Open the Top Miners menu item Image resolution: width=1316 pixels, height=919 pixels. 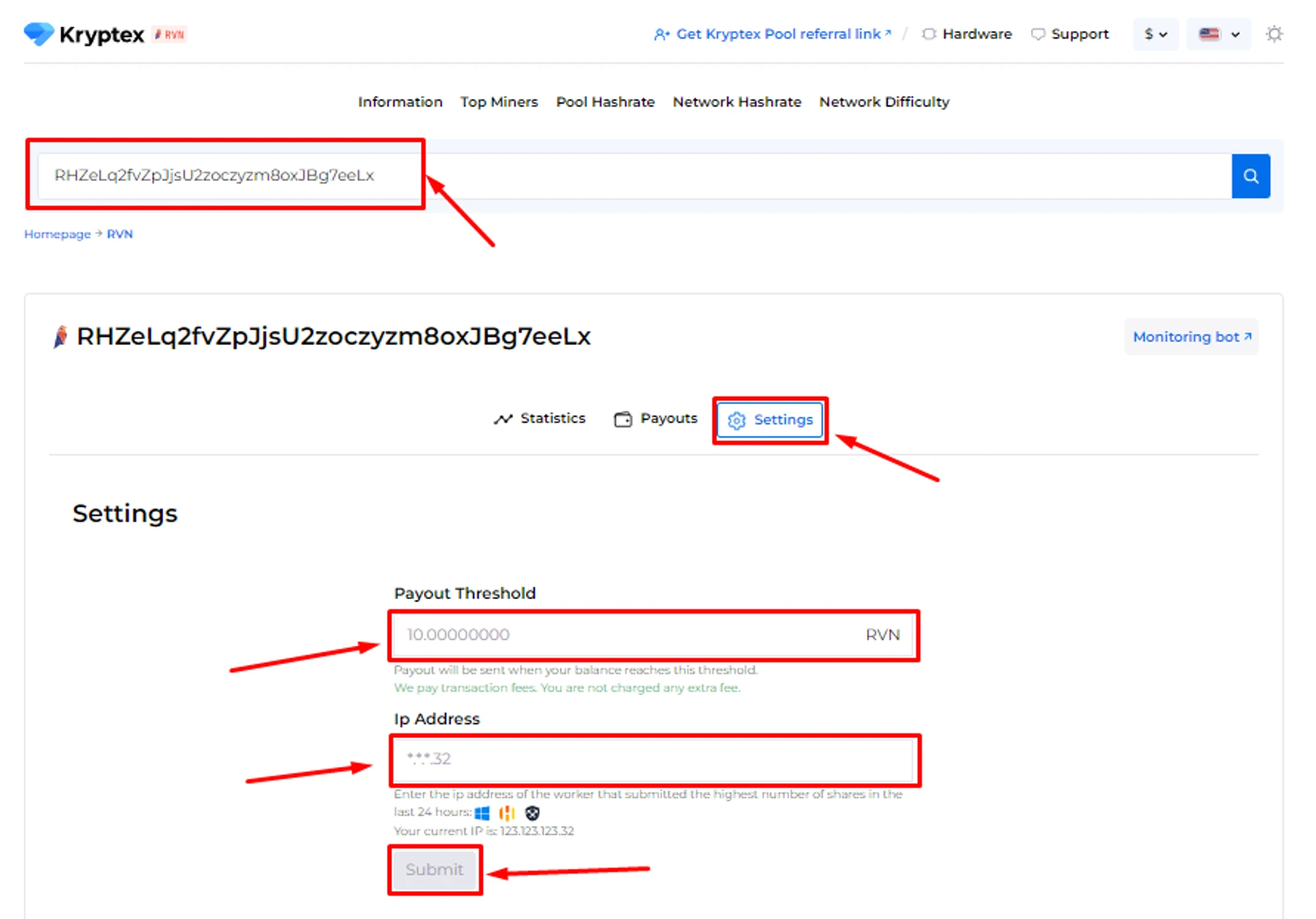pos(499,102)
